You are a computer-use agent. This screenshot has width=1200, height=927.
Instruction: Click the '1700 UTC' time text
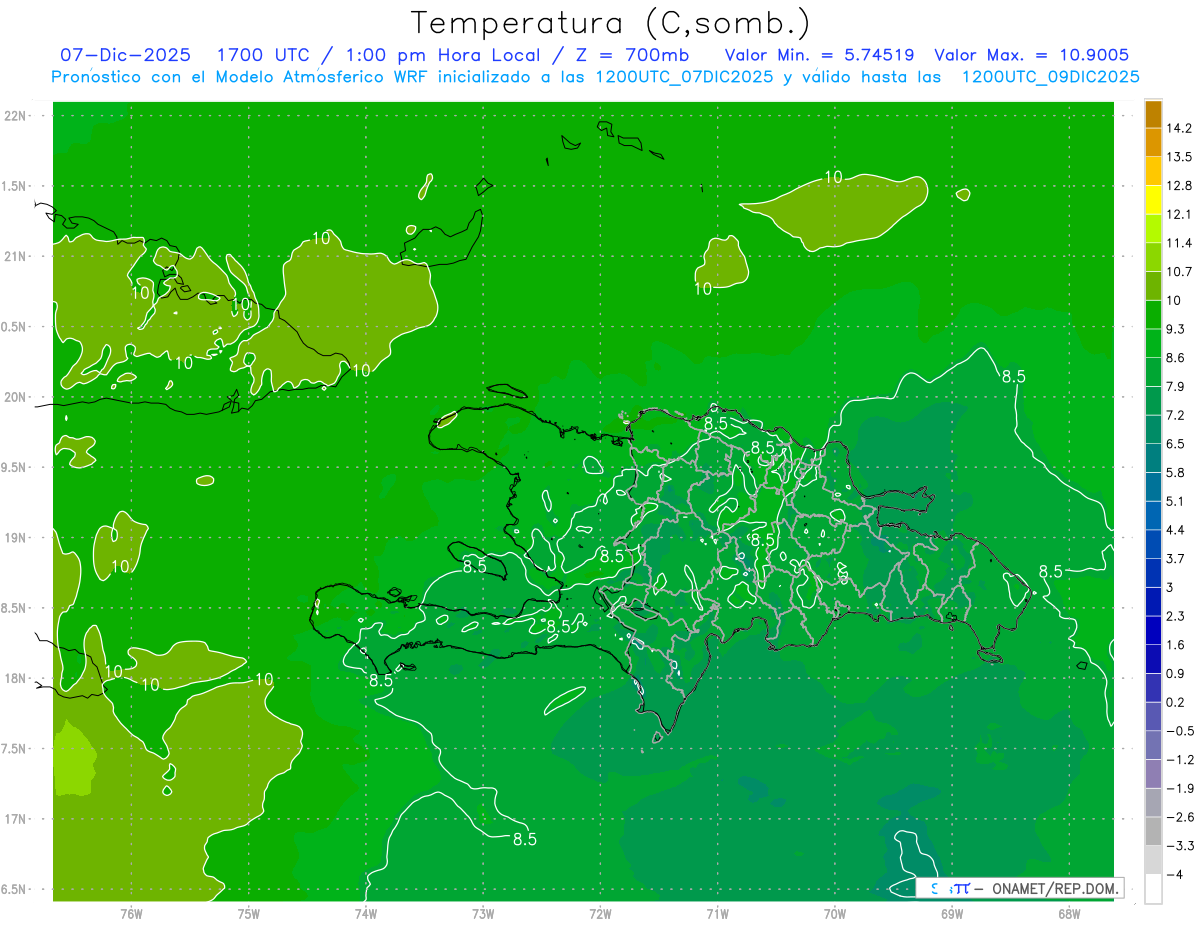click(x=264, y=55)
